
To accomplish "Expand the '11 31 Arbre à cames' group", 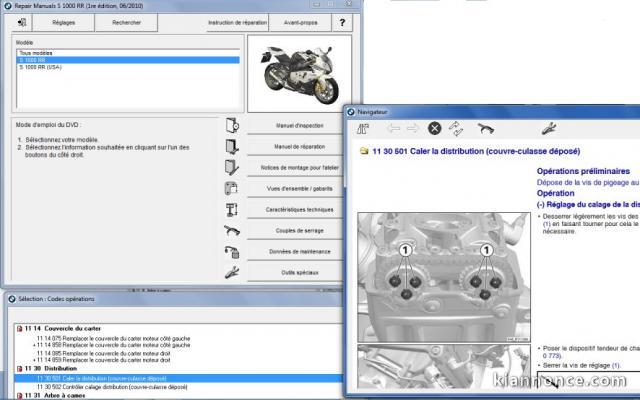I will (x=21, y=395).
